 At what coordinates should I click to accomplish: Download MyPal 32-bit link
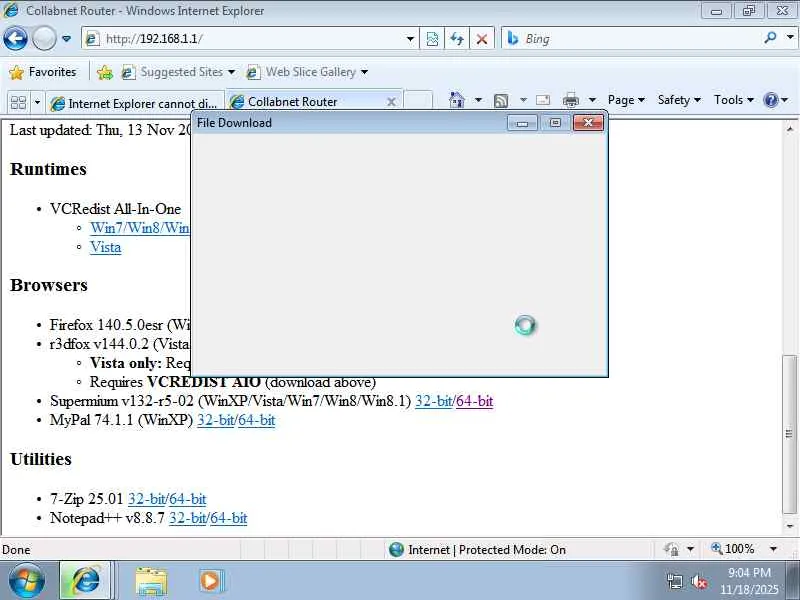click(x=215, y=420)
